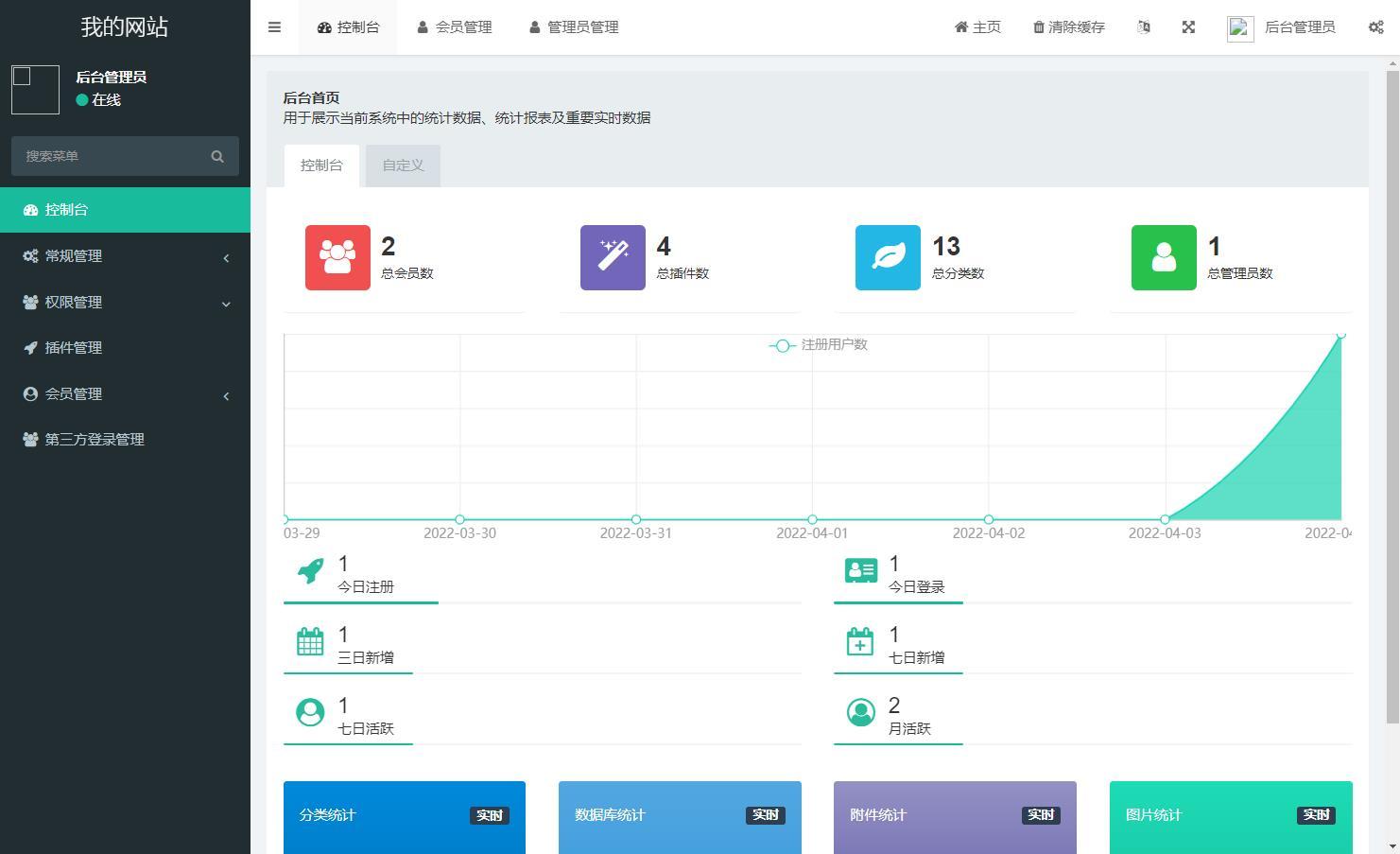Click the calendar icon for 三日新增

[310, 641]
